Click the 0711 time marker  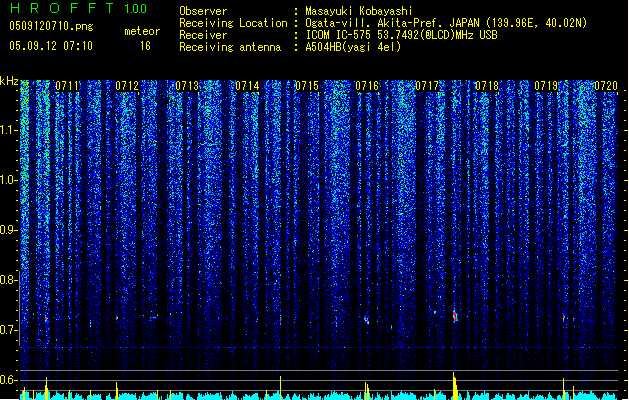[67, 86]
